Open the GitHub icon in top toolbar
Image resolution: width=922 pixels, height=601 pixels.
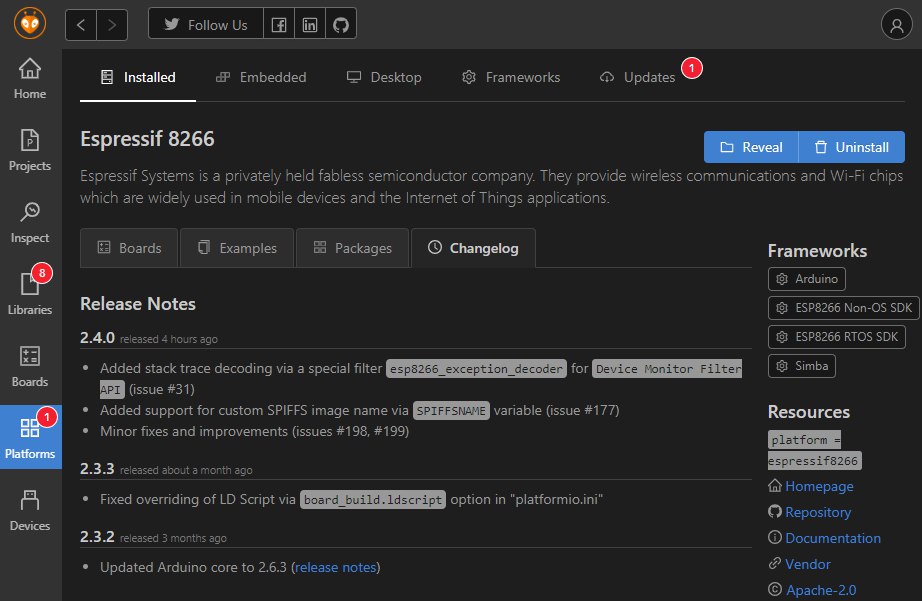[x=341, y=24]
